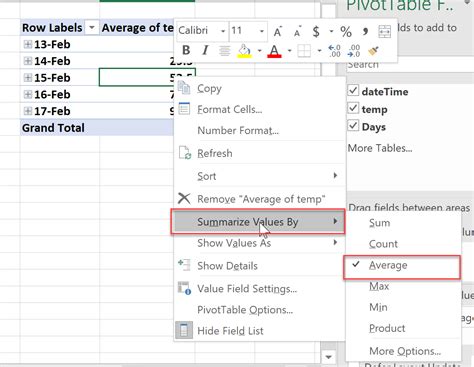Click the format painter brush

coord(373,51)
